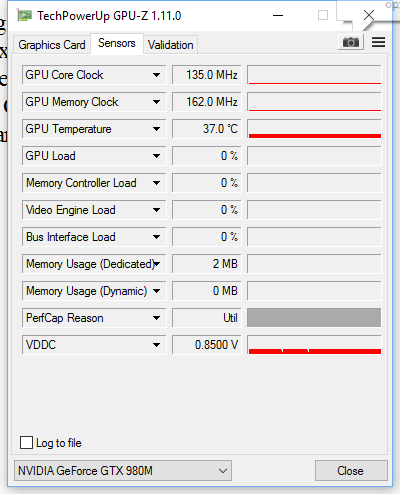The width and height of the screenshot is (400, 494).
Task: Click the GPU-Z app icon in title bar
Action: pyautogui.click(x=25, y=16)
